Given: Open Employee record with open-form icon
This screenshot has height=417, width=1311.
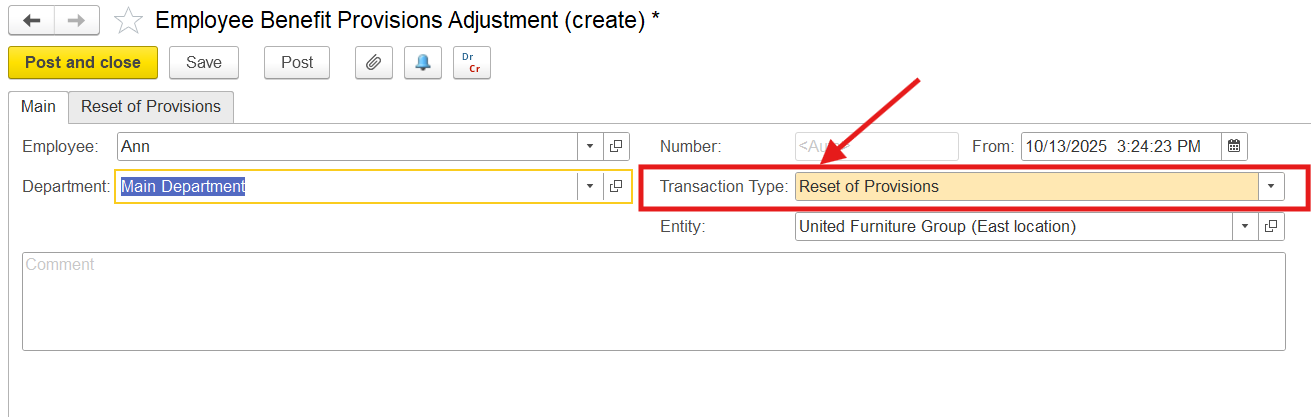Looking at the screenshot, I should pos(616,146).
